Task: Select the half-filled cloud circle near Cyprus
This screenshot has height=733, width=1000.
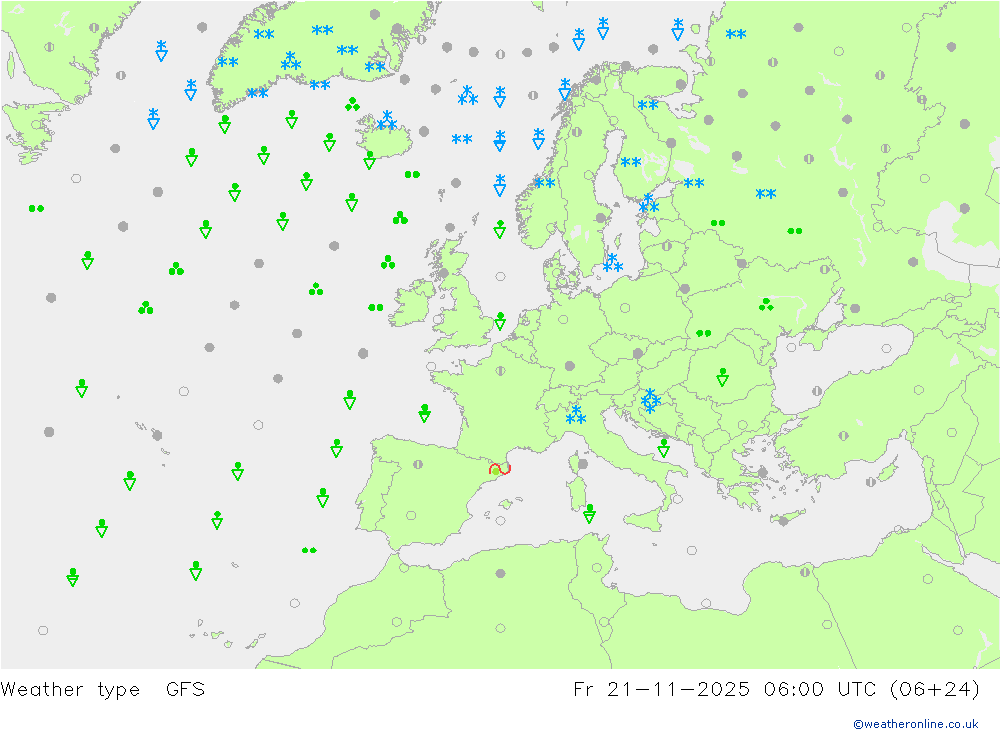Action: point(871,482)
